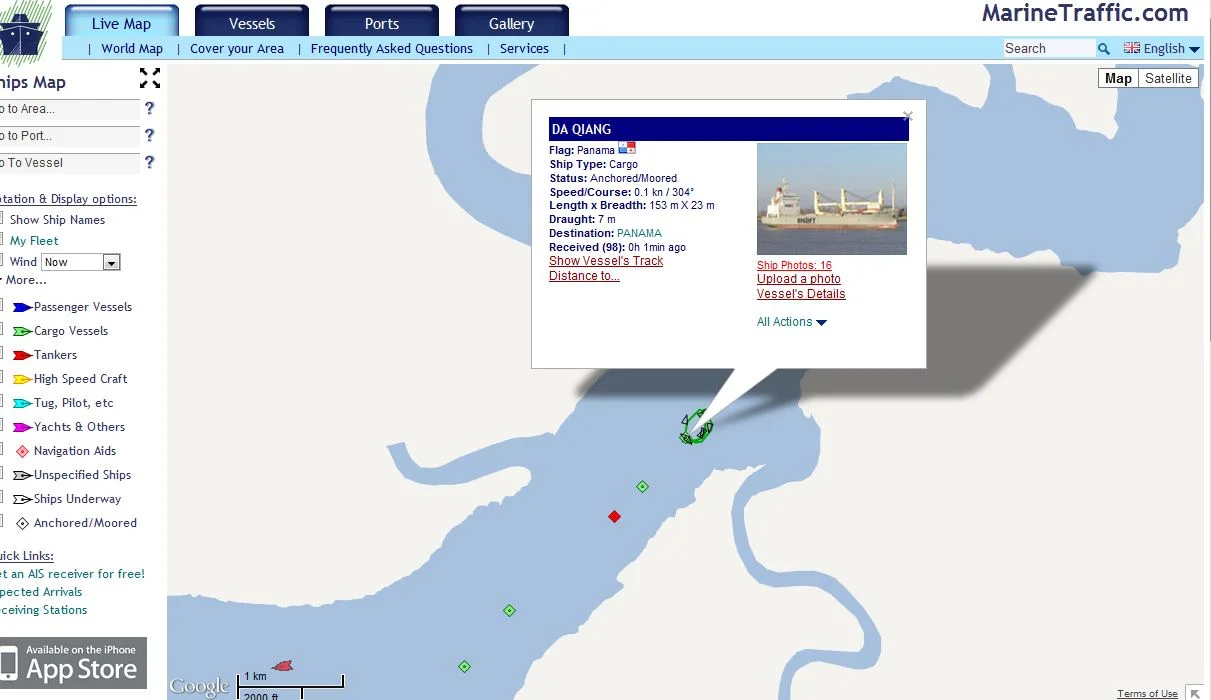Toggle full-screen map expand icon
The width and height of the screenshot is (1211, 700).
(x=150, y=78)
